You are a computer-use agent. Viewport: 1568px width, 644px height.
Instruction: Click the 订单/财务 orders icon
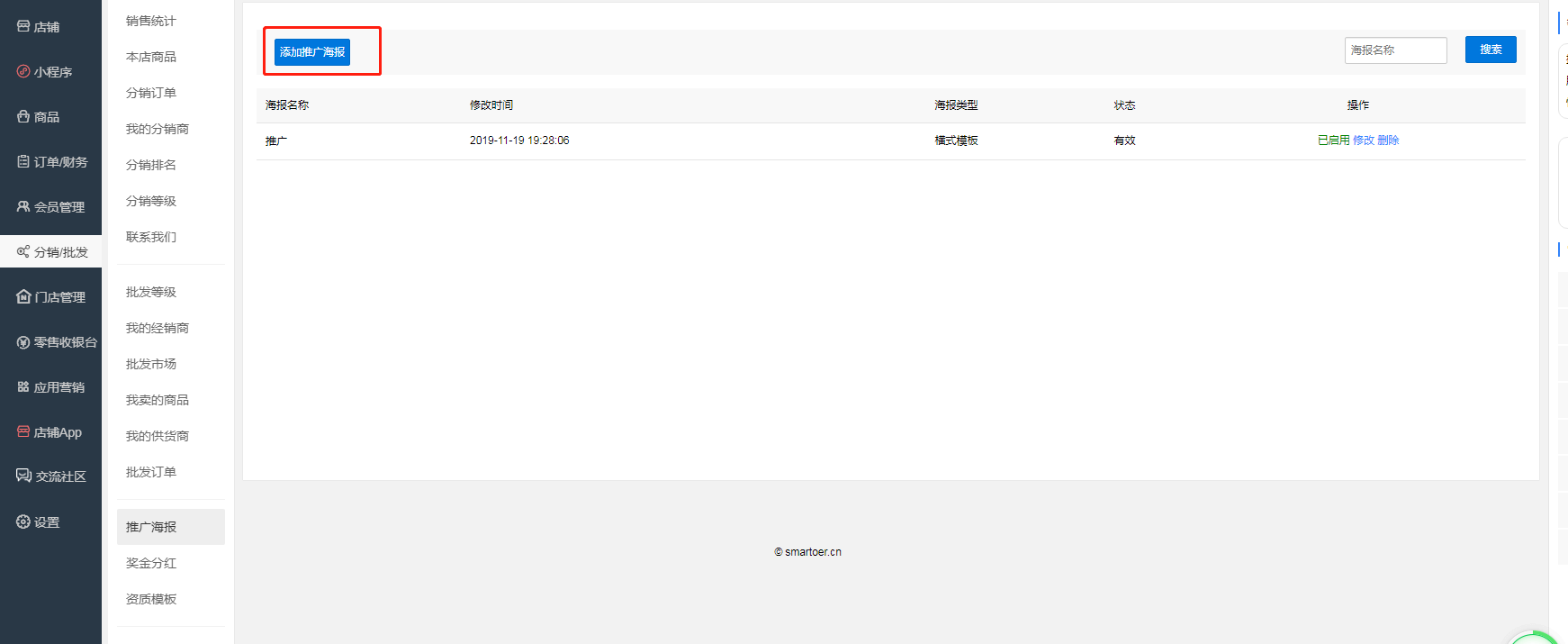pos(23,161)
